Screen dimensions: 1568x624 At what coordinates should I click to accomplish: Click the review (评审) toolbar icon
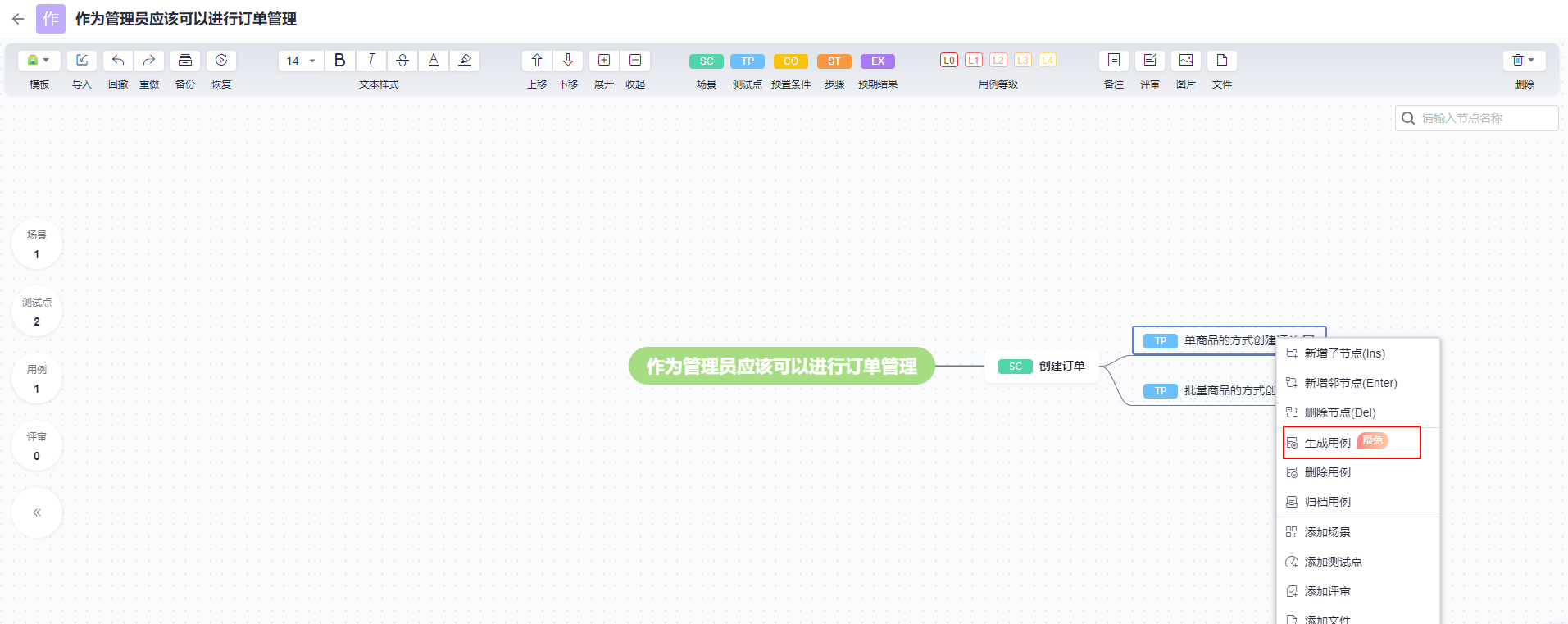pos(1150,61)
